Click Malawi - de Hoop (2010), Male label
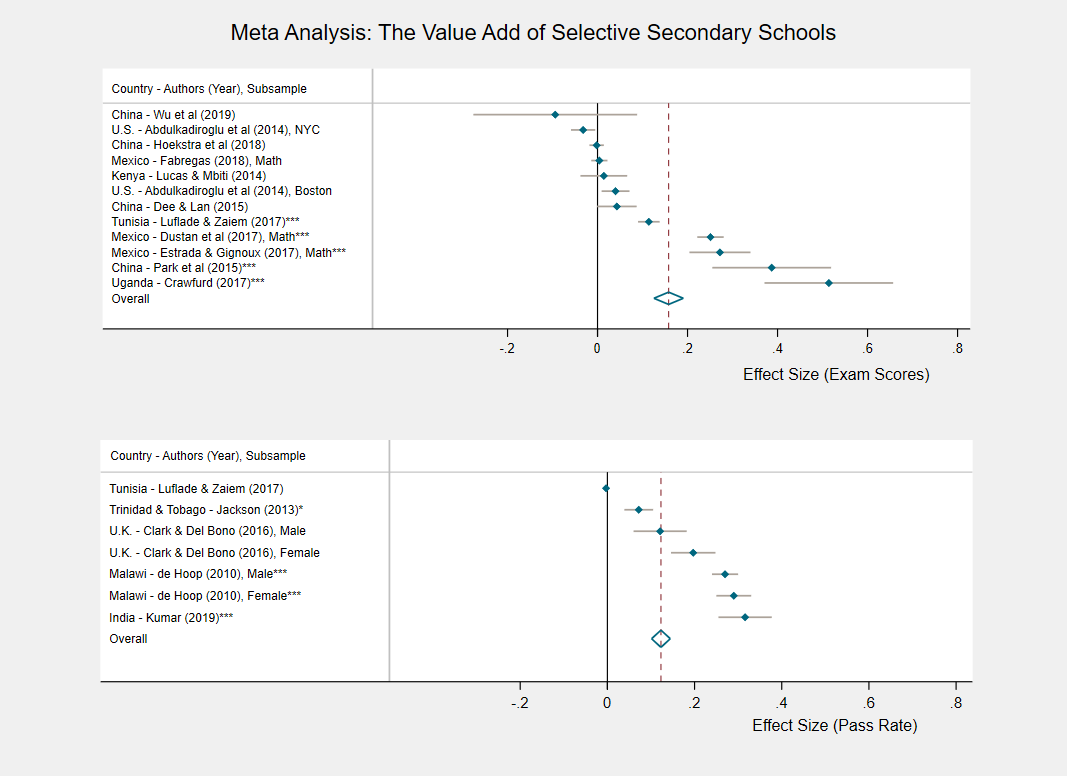The height and width of the screenshot is (776, 1067). (x=198, y=574)
